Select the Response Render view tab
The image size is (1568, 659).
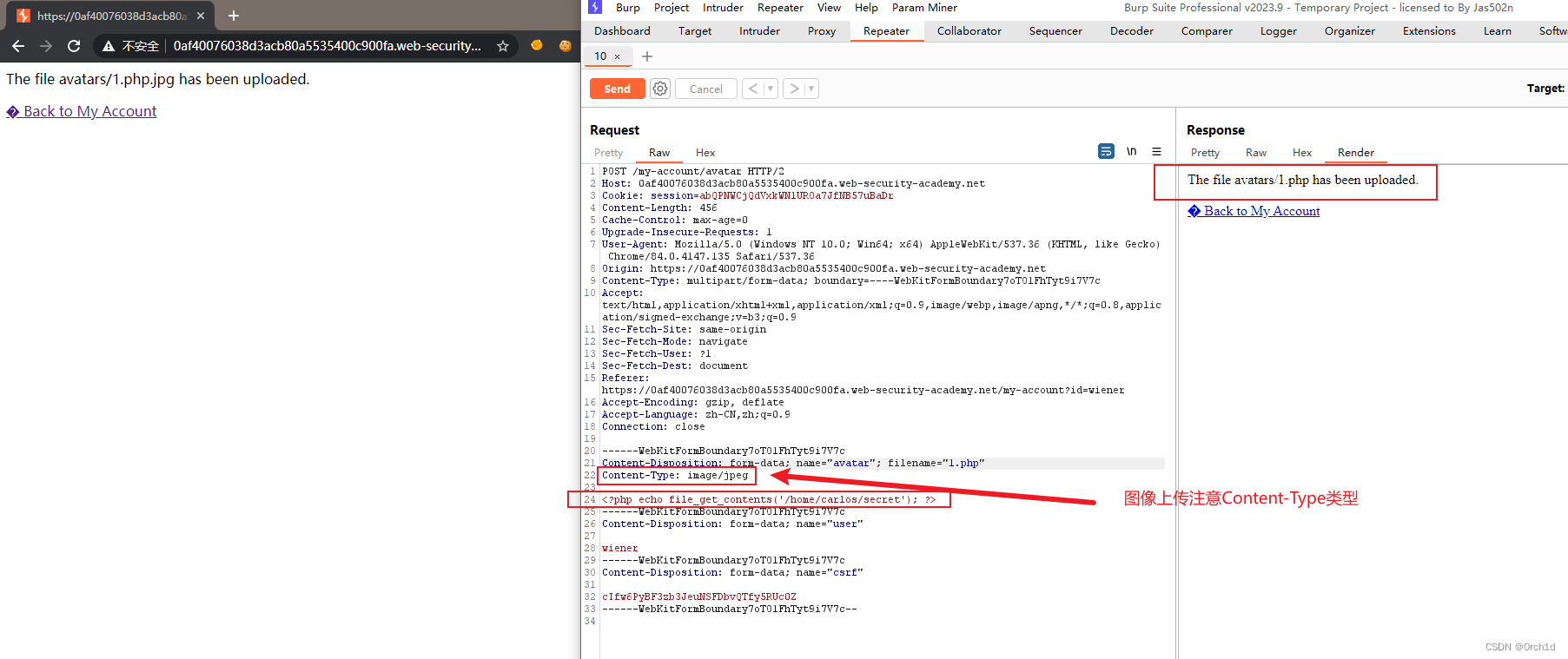tap(1356, 152)
